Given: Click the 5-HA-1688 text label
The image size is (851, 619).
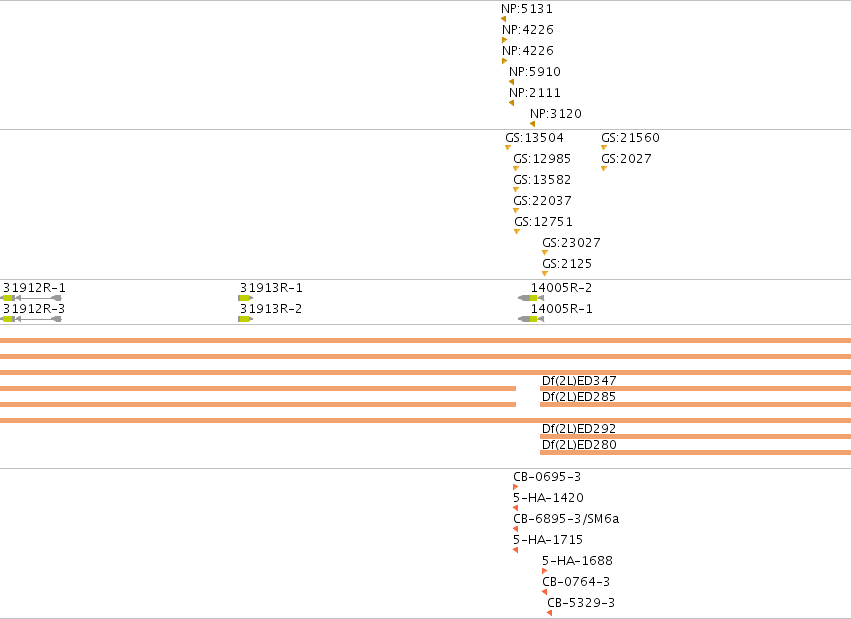Looking at the screenshot, I should 577,561.
